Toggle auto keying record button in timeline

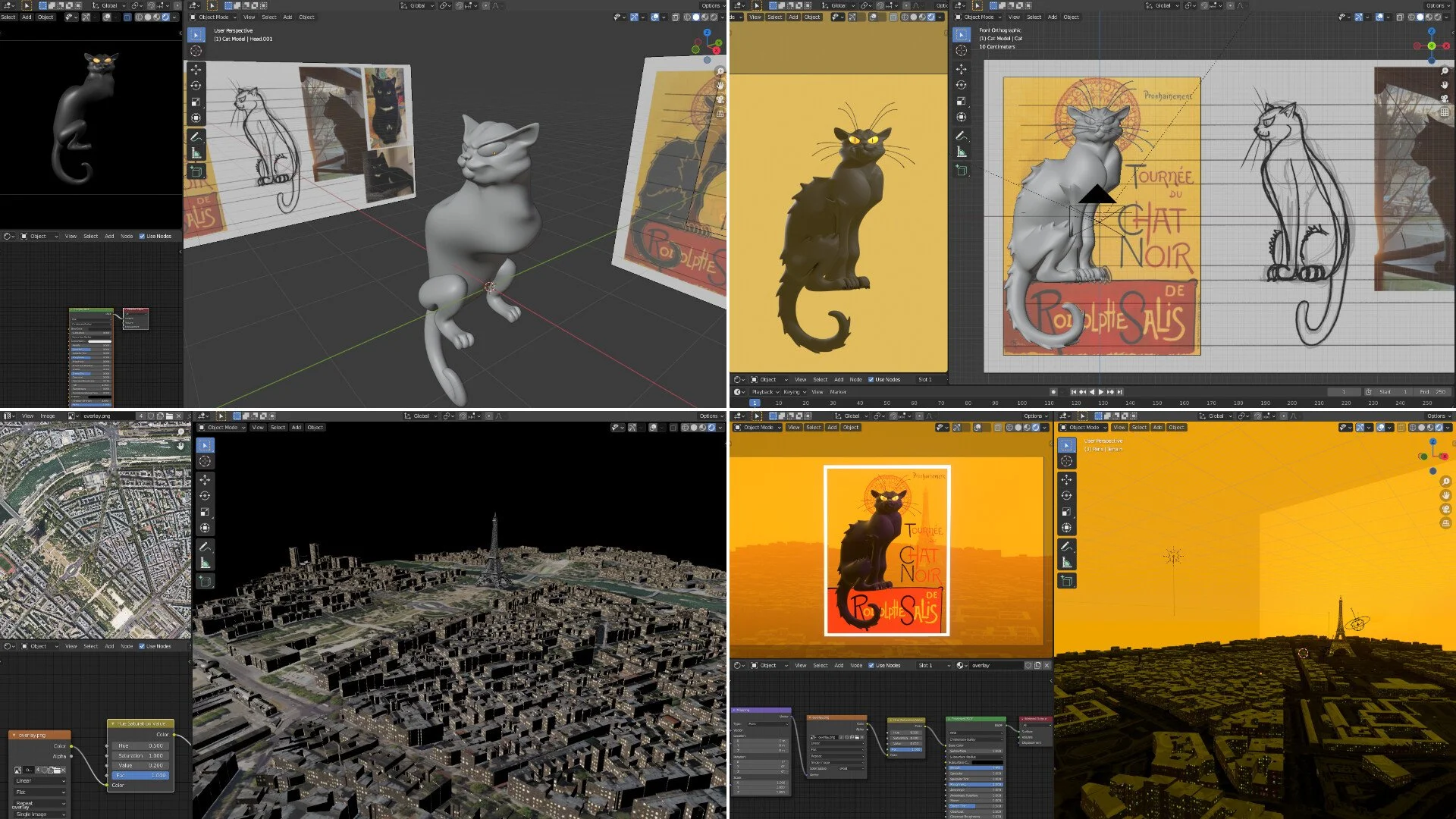[1053, 392]
